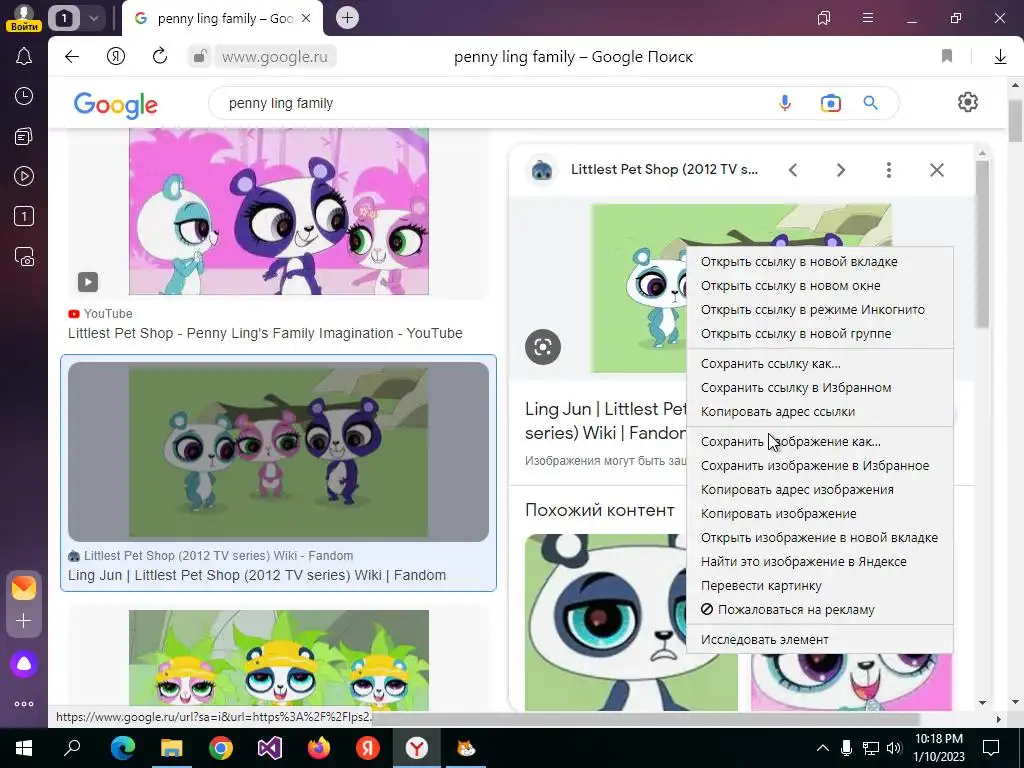The image size is (1024, 768).
Task: Open downloads panel
Action: pyautogui.click(x=1000, y=57)
